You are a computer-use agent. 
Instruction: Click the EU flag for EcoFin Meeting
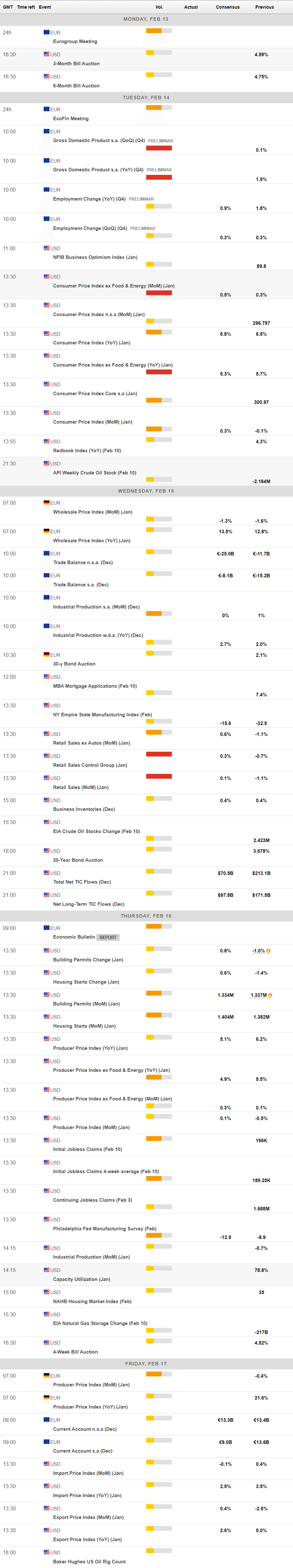coord(46,110)
